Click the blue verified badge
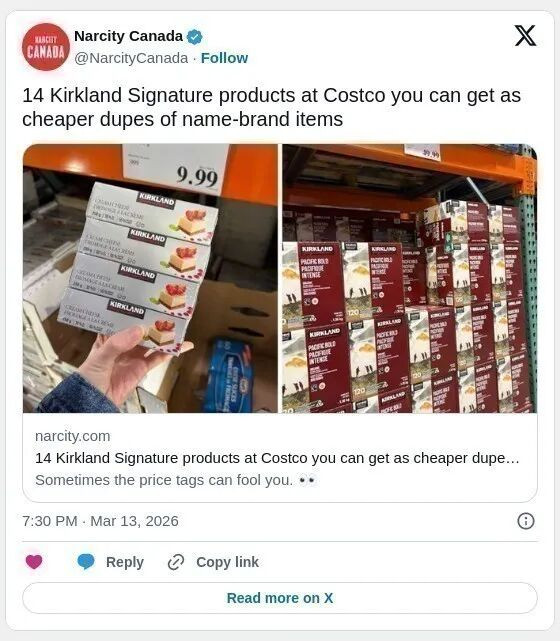The image size is (560, 641). click(x=195, y=37)
